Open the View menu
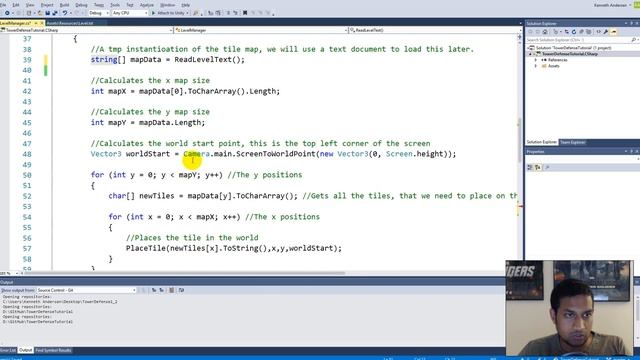This screenshot has height=360, width=640. 30,5
